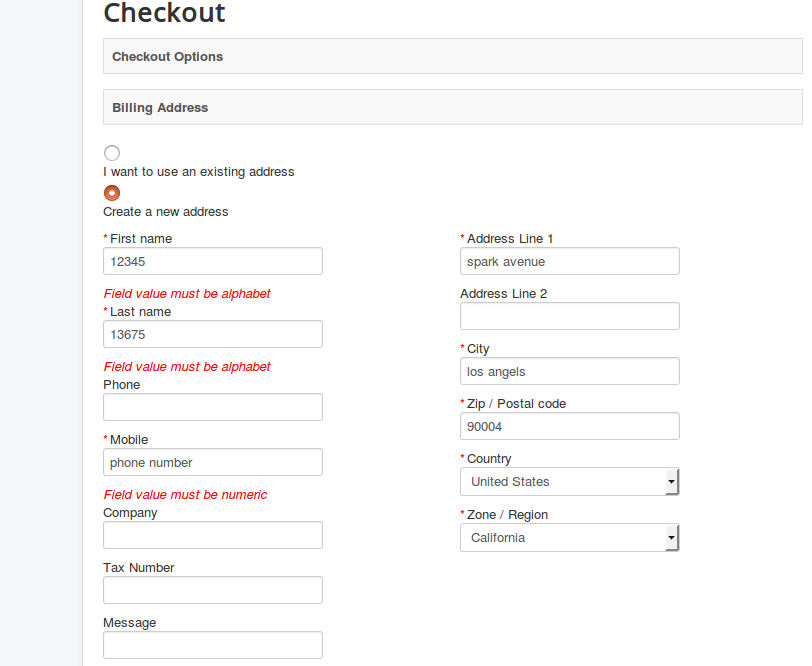Click the Country dropdown arrow button

(672, 482)
